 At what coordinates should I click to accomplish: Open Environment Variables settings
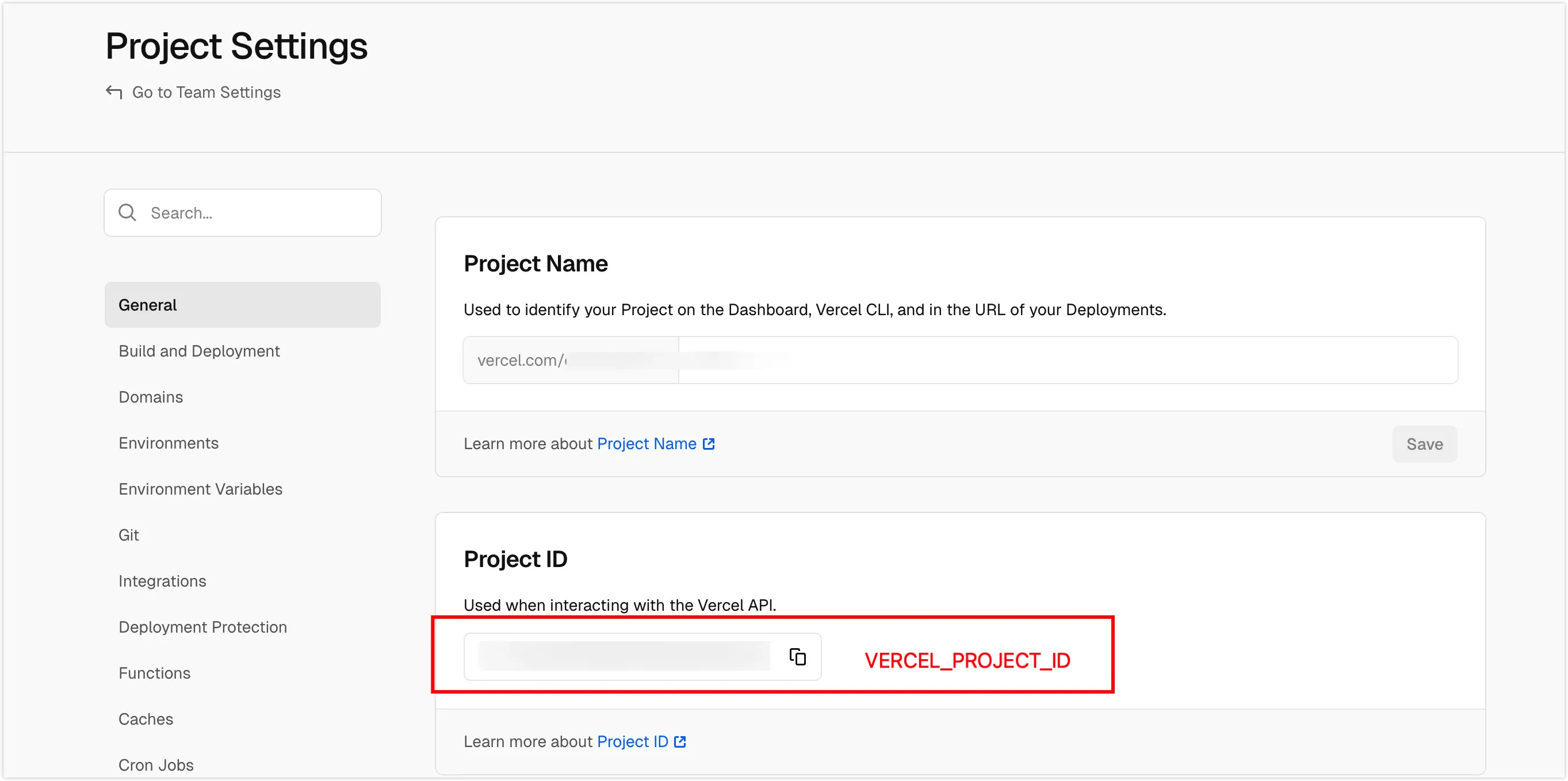click(200, 489)
